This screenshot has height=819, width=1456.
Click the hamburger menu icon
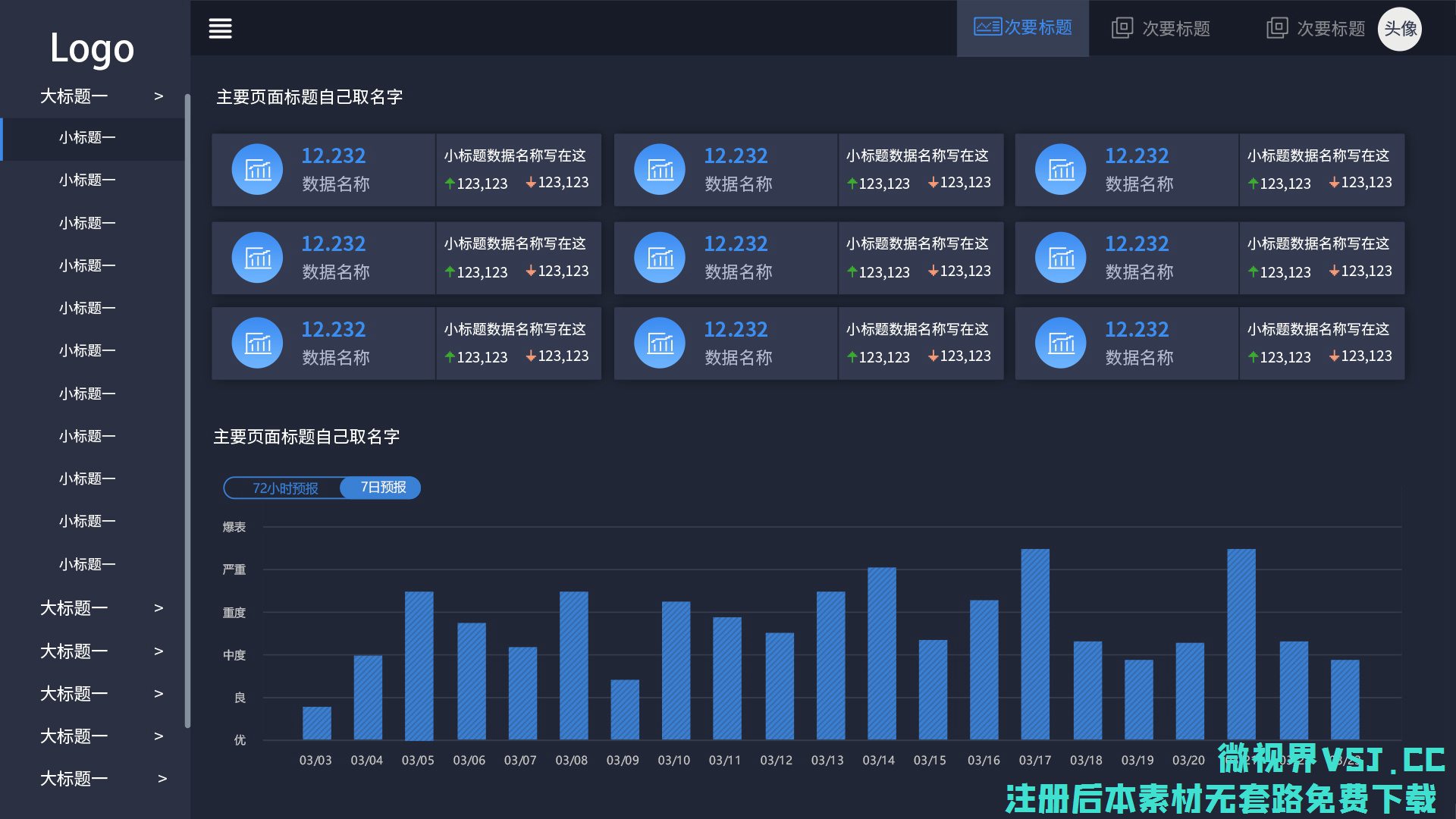click(220, 29)
